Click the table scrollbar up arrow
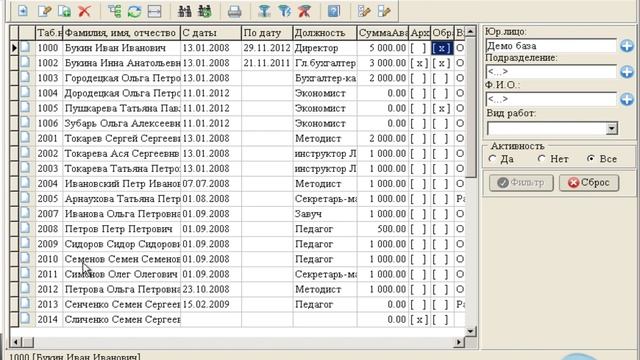Viewport: 640px width, 360px height. coord(471,31)
